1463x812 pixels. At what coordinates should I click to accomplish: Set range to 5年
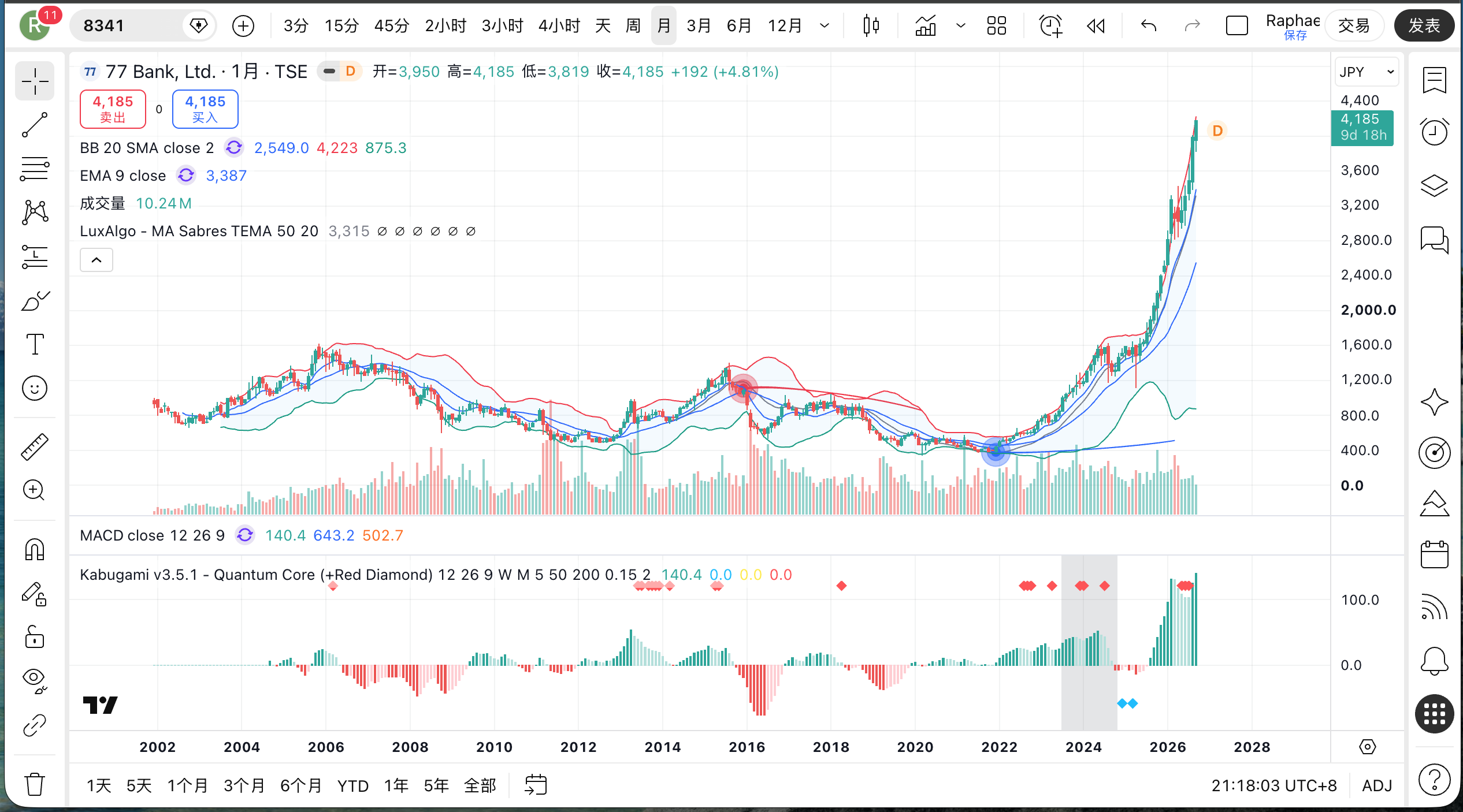click(x=436, y=785)
